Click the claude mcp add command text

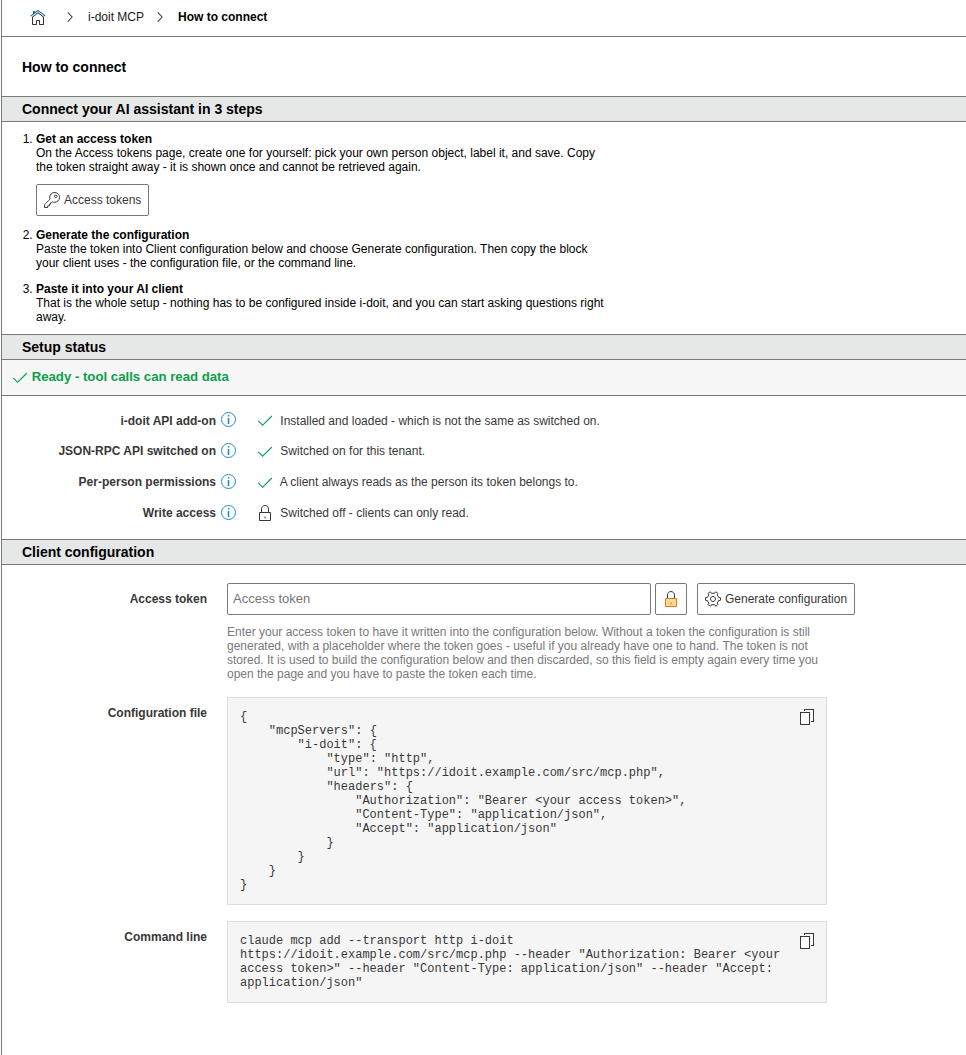click(510, 961)
